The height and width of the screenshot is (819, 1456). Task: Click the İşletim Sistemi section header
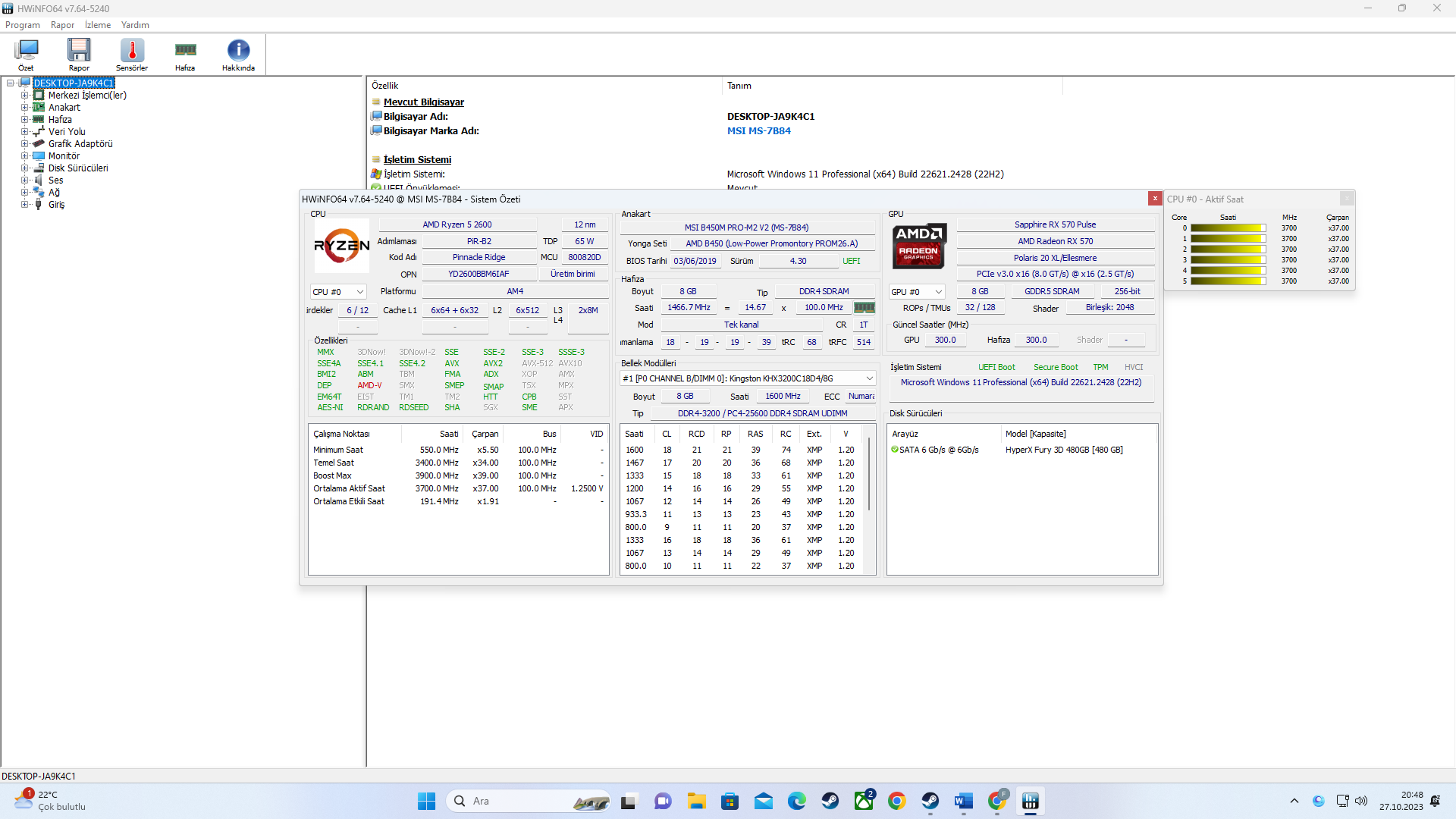[x=417, y=160]
